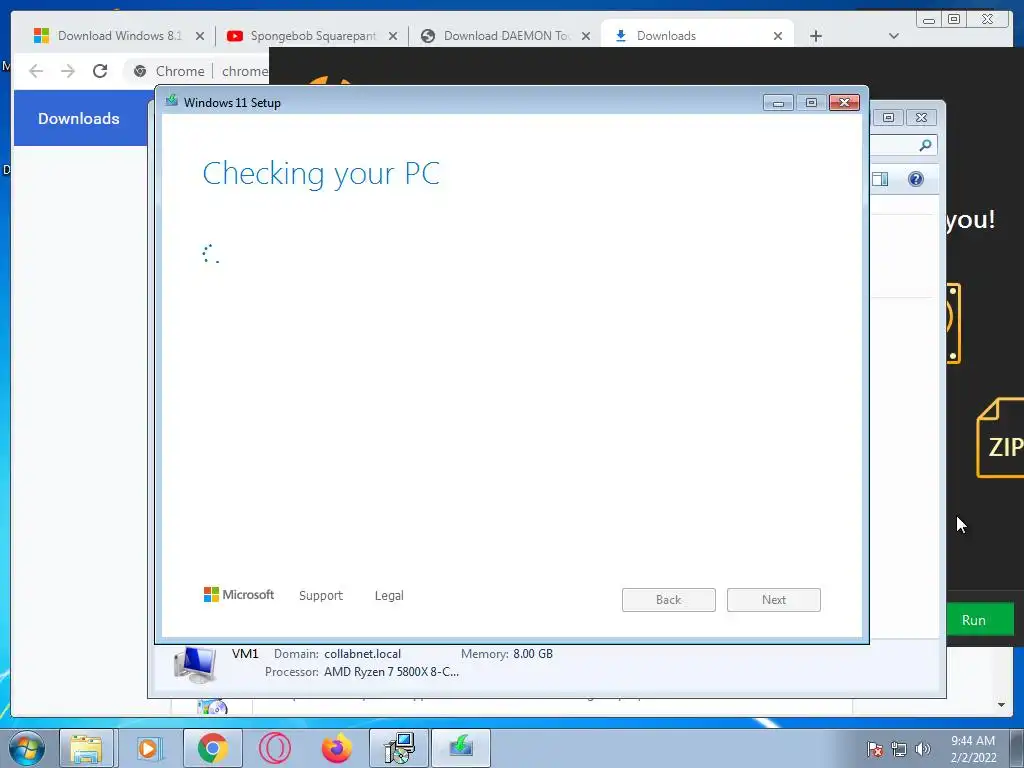This screenshot has width=1024, height=768.
Task: Select the network computer taskbar item
Action: 399,748
